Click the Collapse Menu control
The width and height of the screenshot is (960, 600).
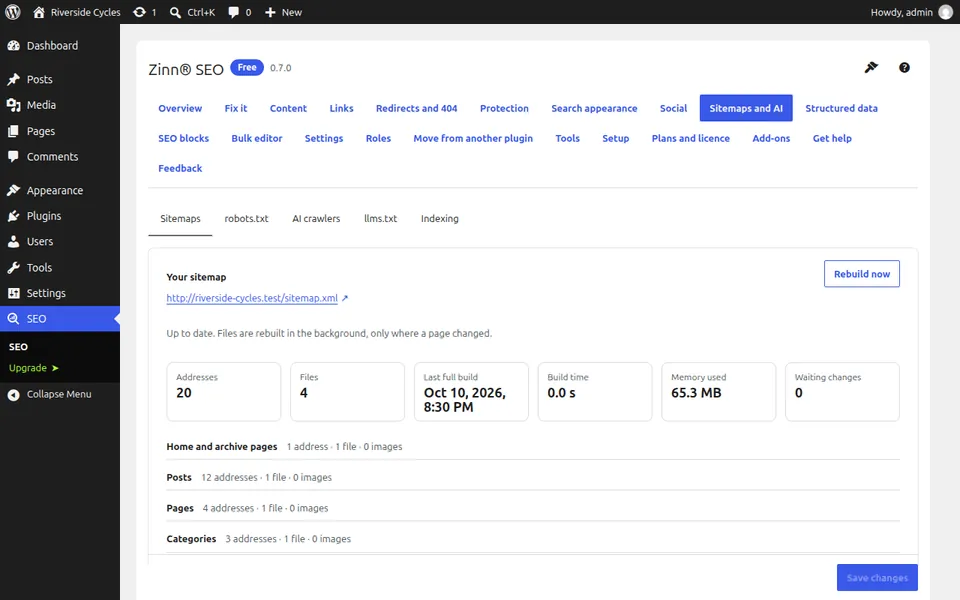[x=60, y=394]
